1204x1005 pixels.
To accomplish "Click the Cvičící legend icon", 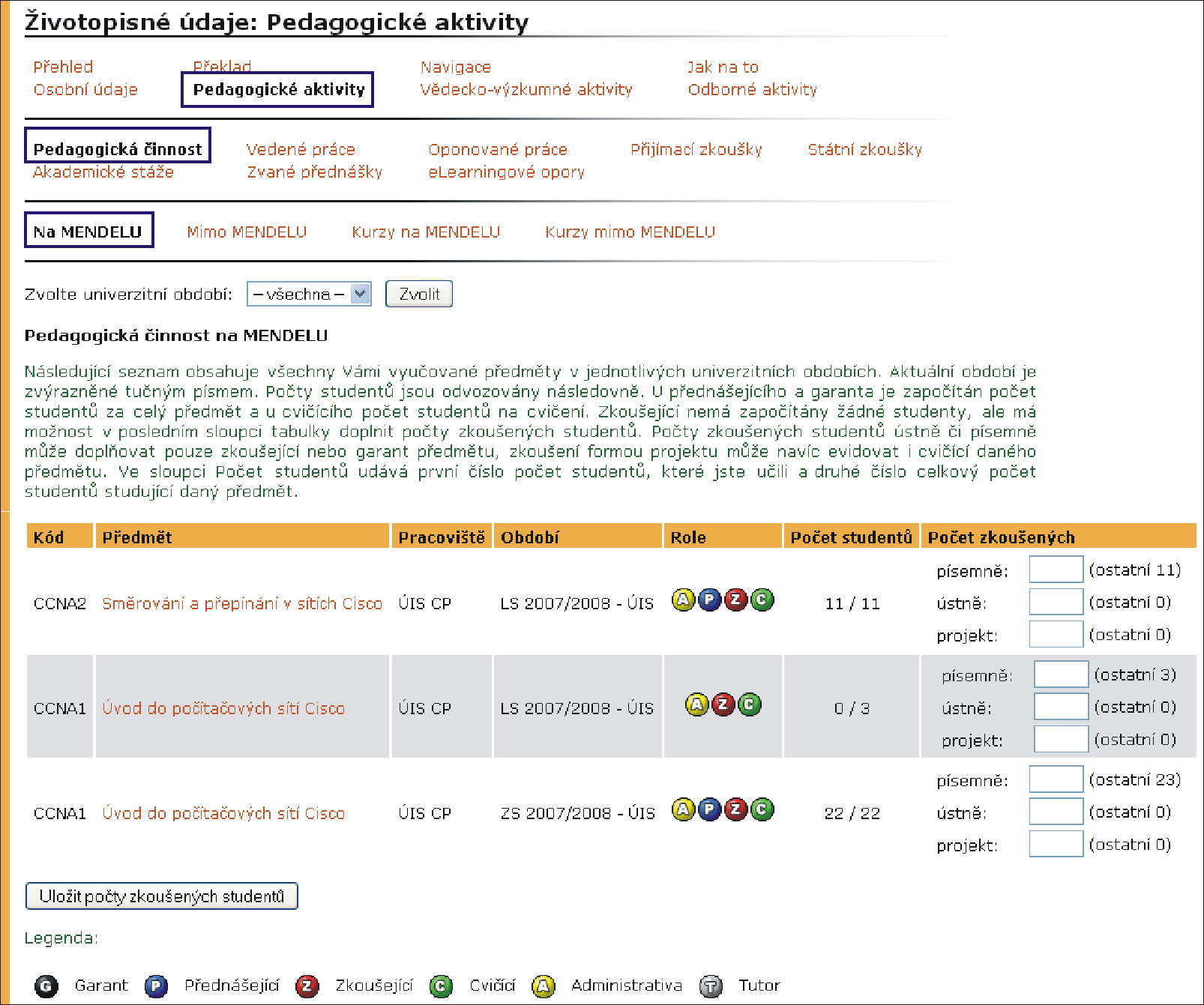I will [441, 986].
